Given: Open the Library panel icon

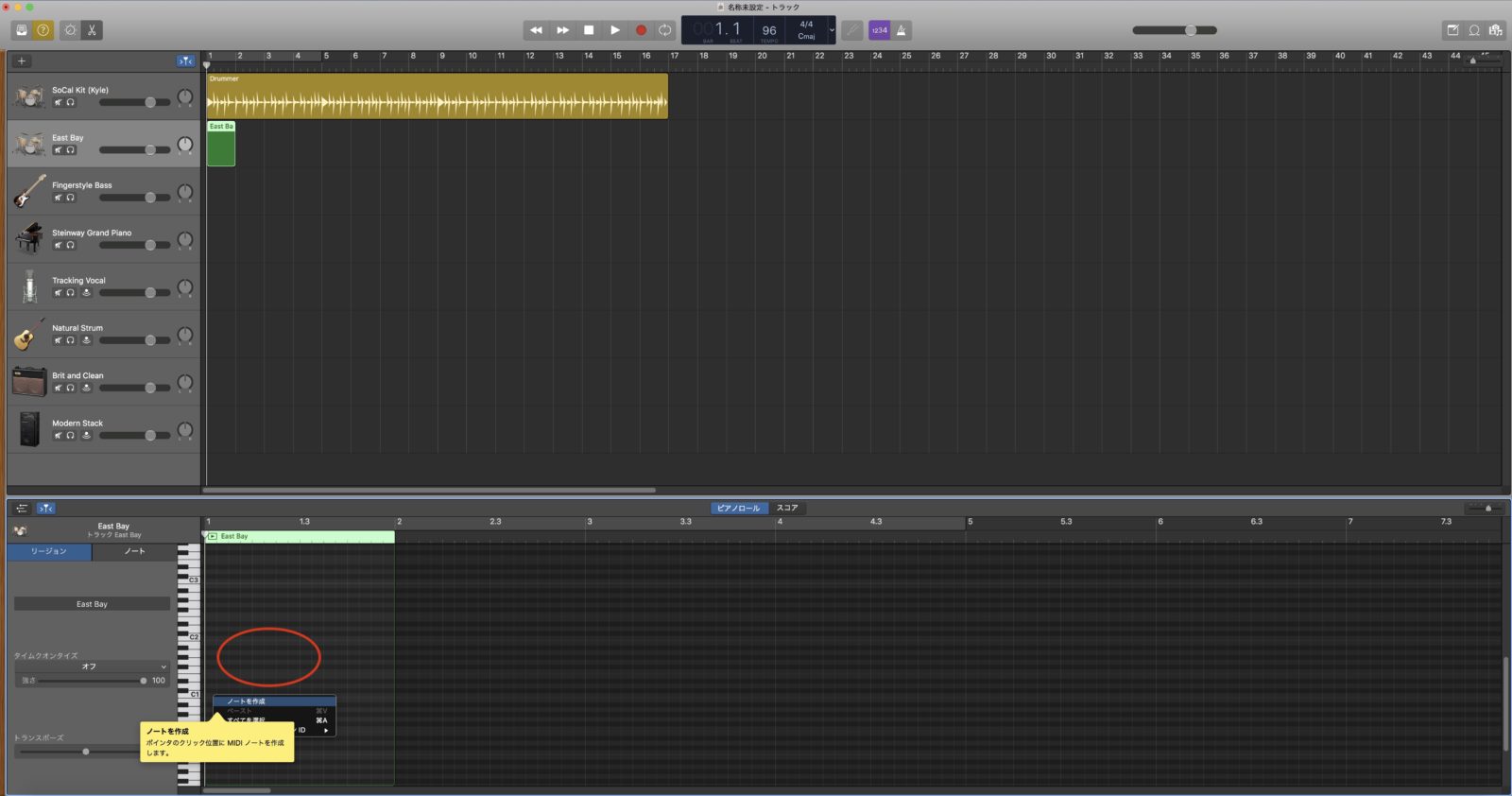Looking at the screenshot, I should coord(22,30).
